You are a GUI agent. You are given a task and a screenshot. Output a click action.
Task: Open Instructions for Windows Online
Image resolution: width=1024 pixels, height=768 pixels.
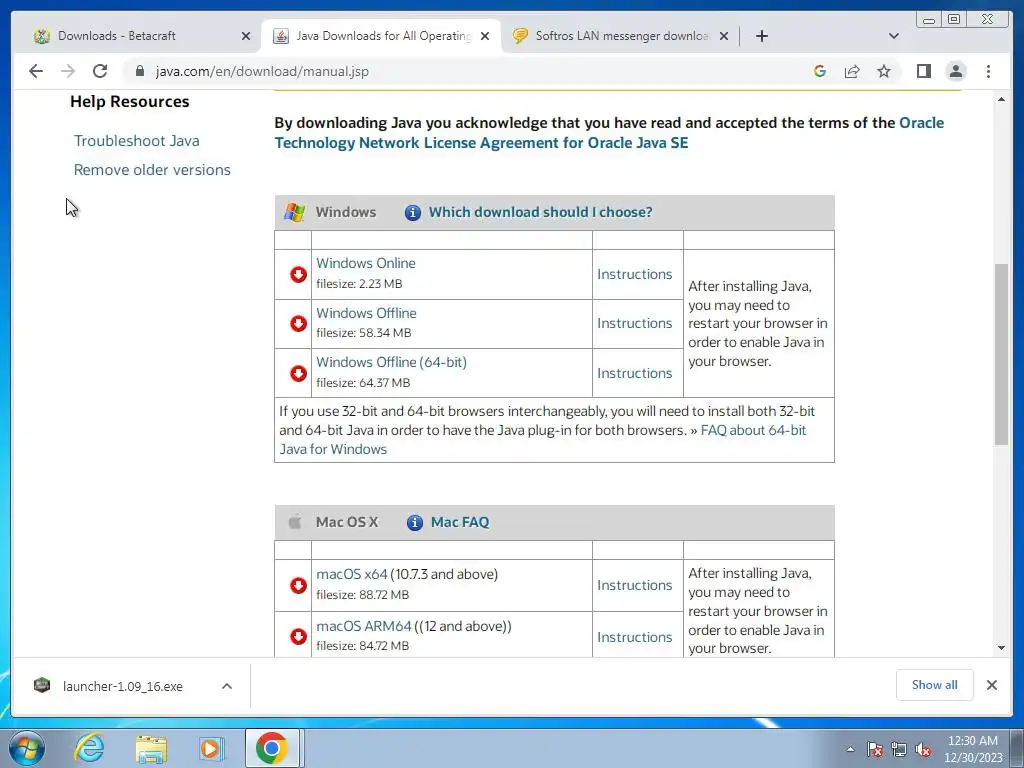634,274
